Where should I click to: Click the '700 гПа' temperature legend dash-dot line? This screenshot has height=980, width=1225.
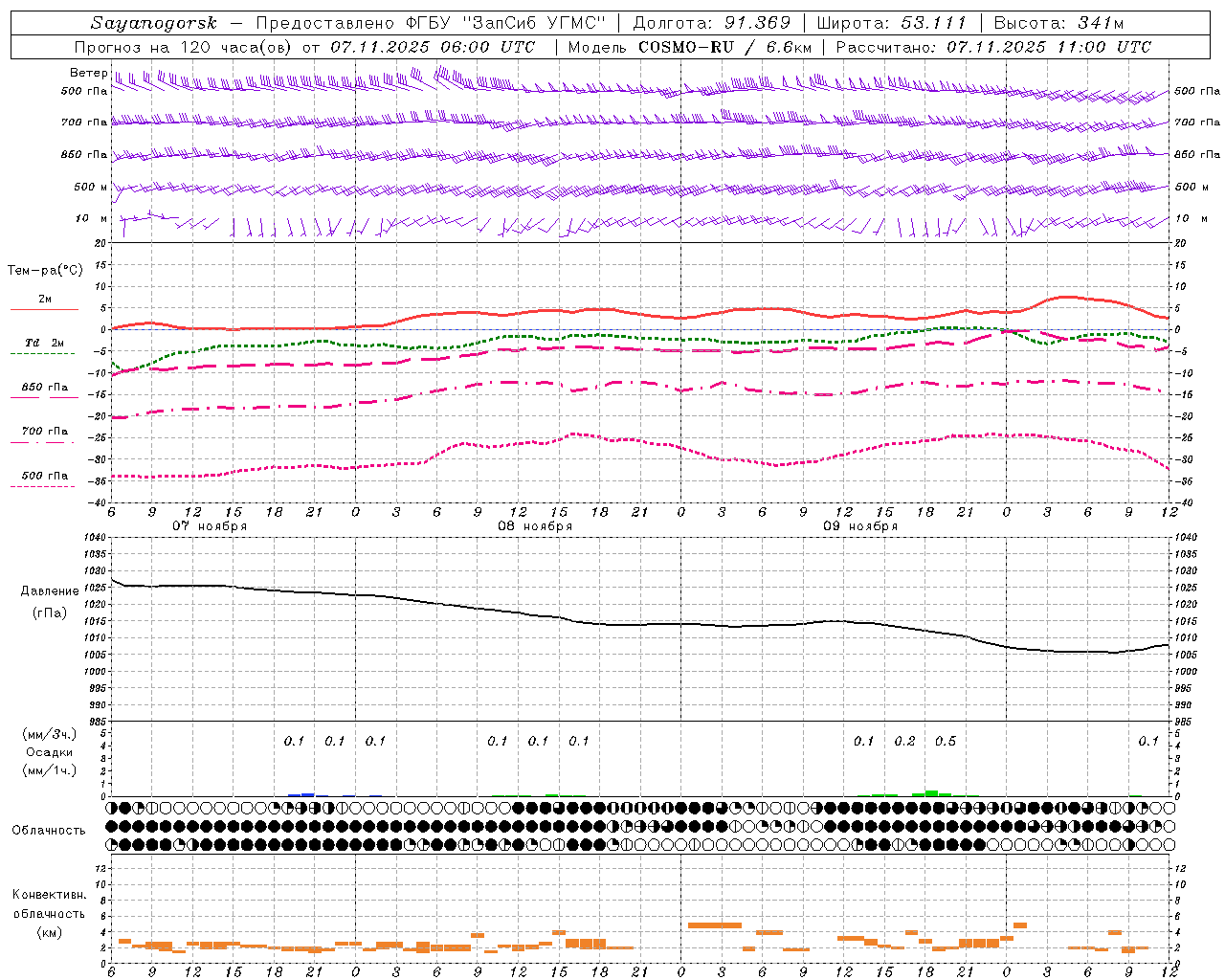click(42, 442)
